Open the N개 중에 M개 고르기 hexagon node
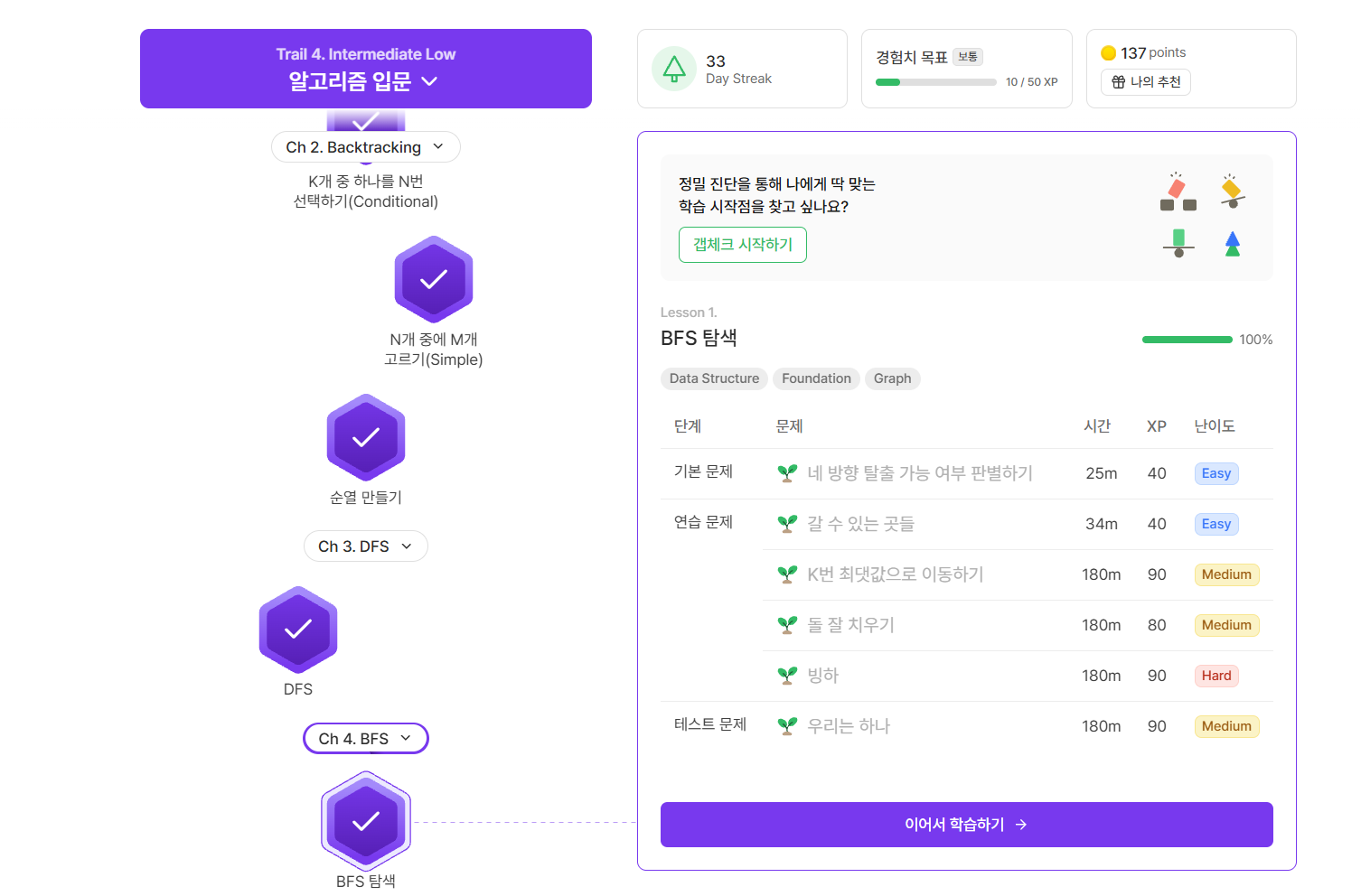 pyautogui.click(x=434, y=279)
